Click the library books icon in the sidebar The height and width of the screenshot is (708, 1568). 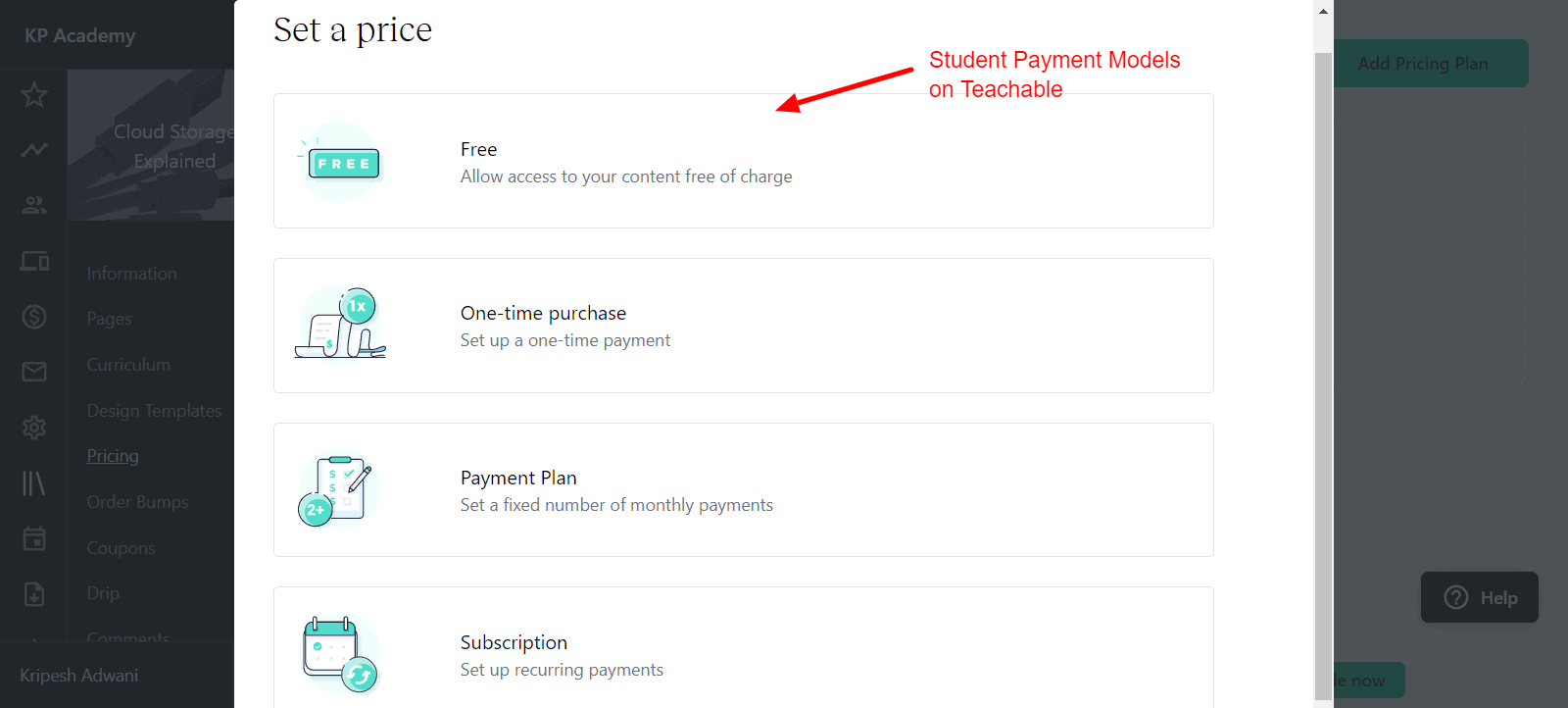click(34, 482)
